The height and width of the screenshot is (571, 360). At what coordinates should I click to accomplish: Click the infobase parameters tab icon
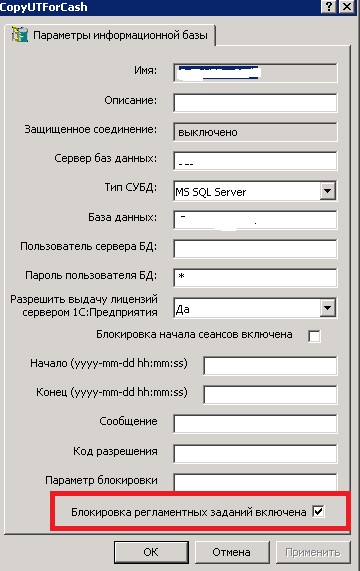coord(20,35)
